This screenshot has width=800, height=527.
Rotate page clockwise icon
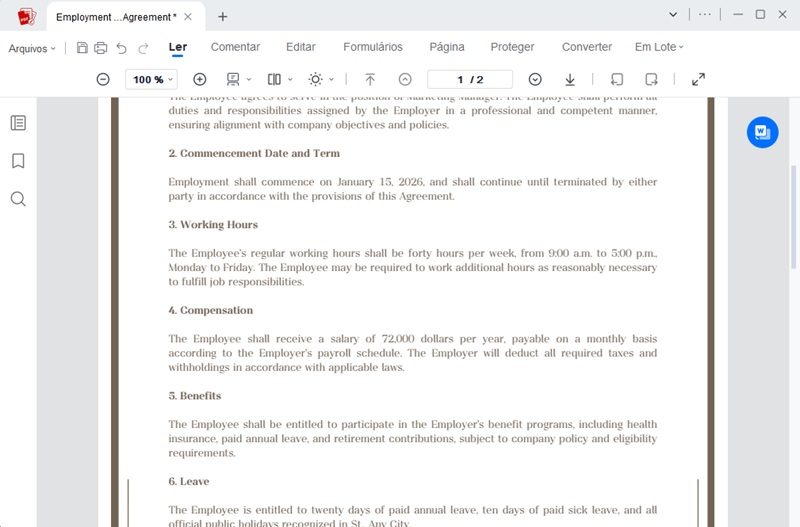pos(652,79)
